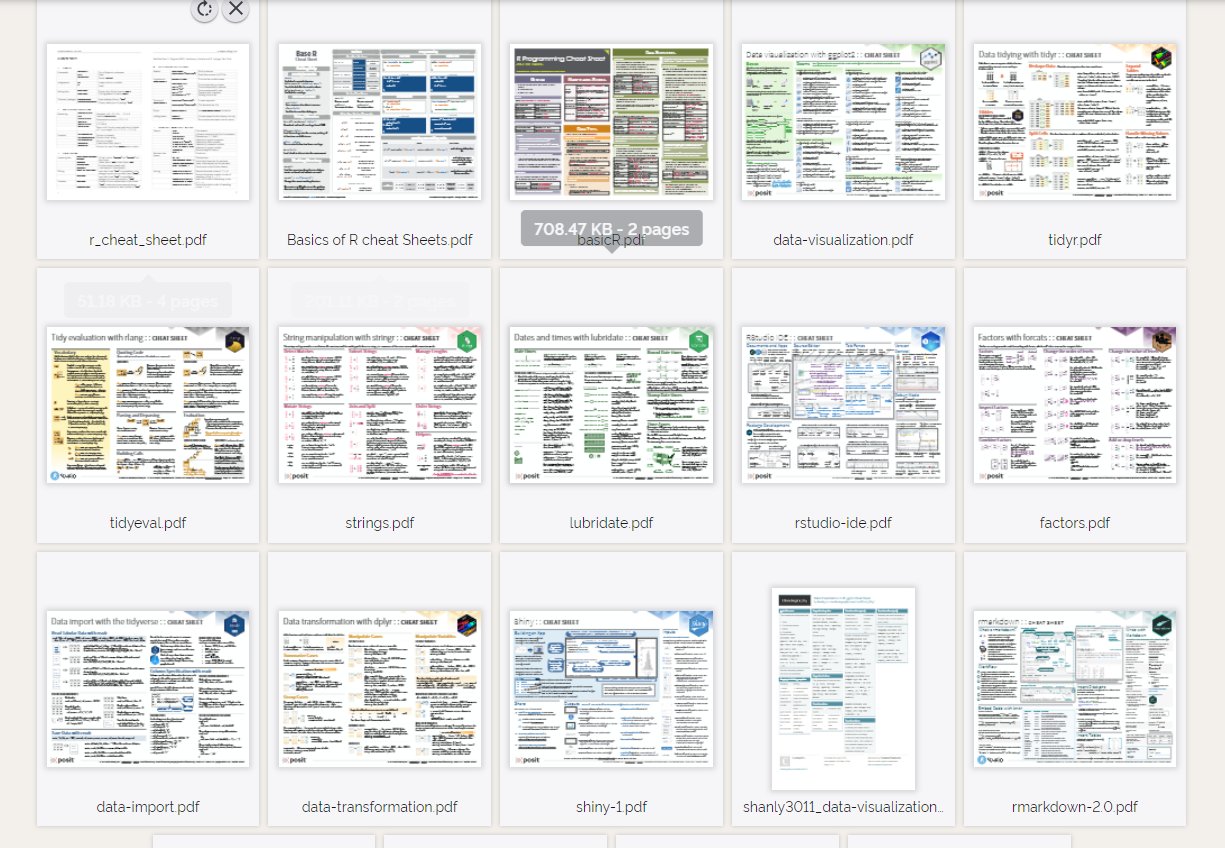
Task: Select the shanly3011 portrait page thumbnail
Action: tap(844, 689)
